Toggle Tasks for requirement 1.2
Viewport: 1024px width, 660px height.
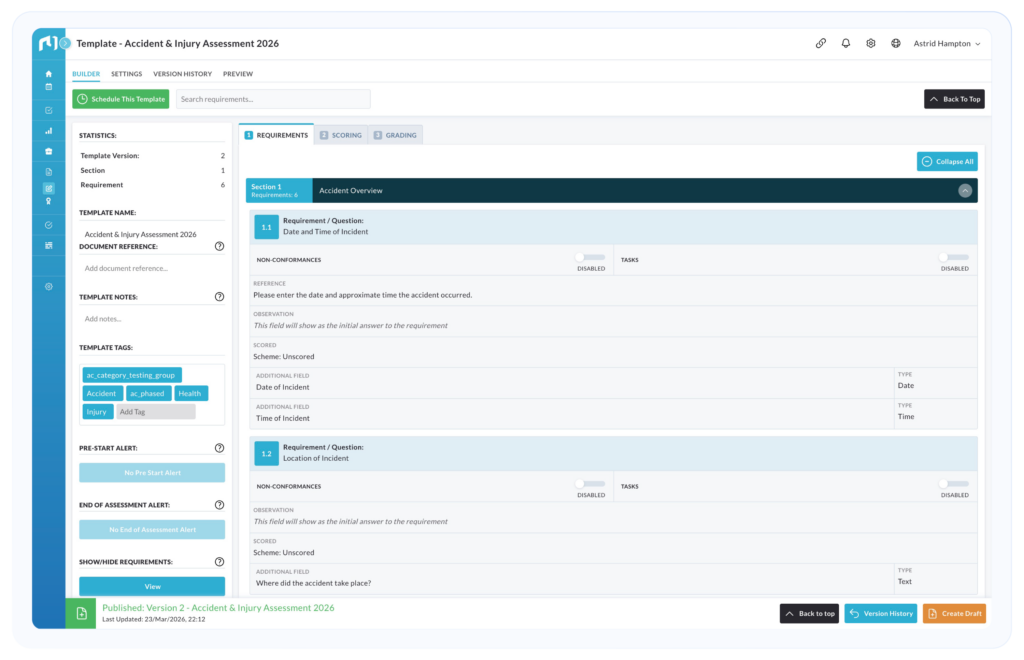(954, 484)
